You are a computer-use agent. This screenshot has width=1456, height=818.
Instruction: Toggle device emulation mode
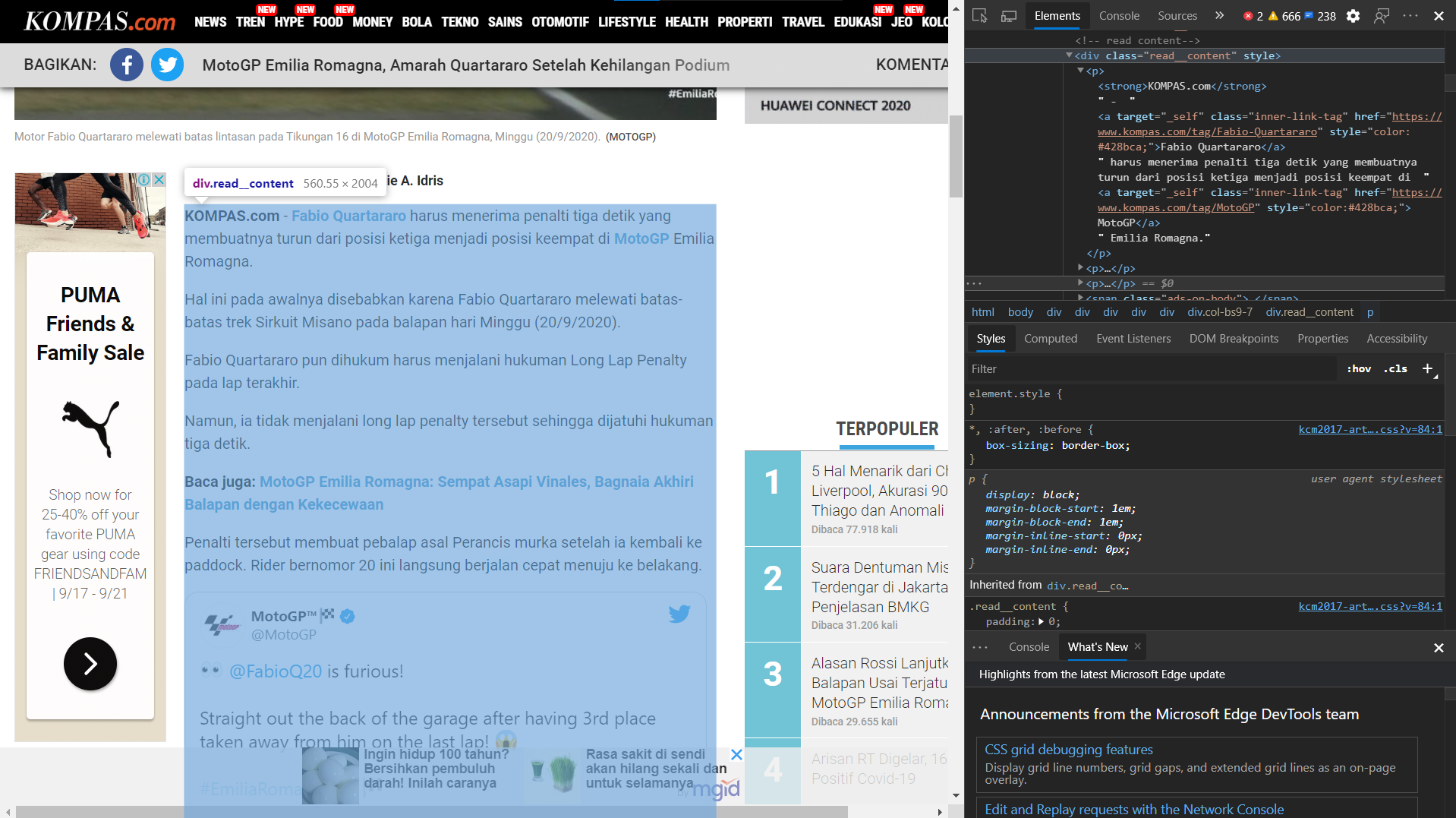click(1008, 16)
